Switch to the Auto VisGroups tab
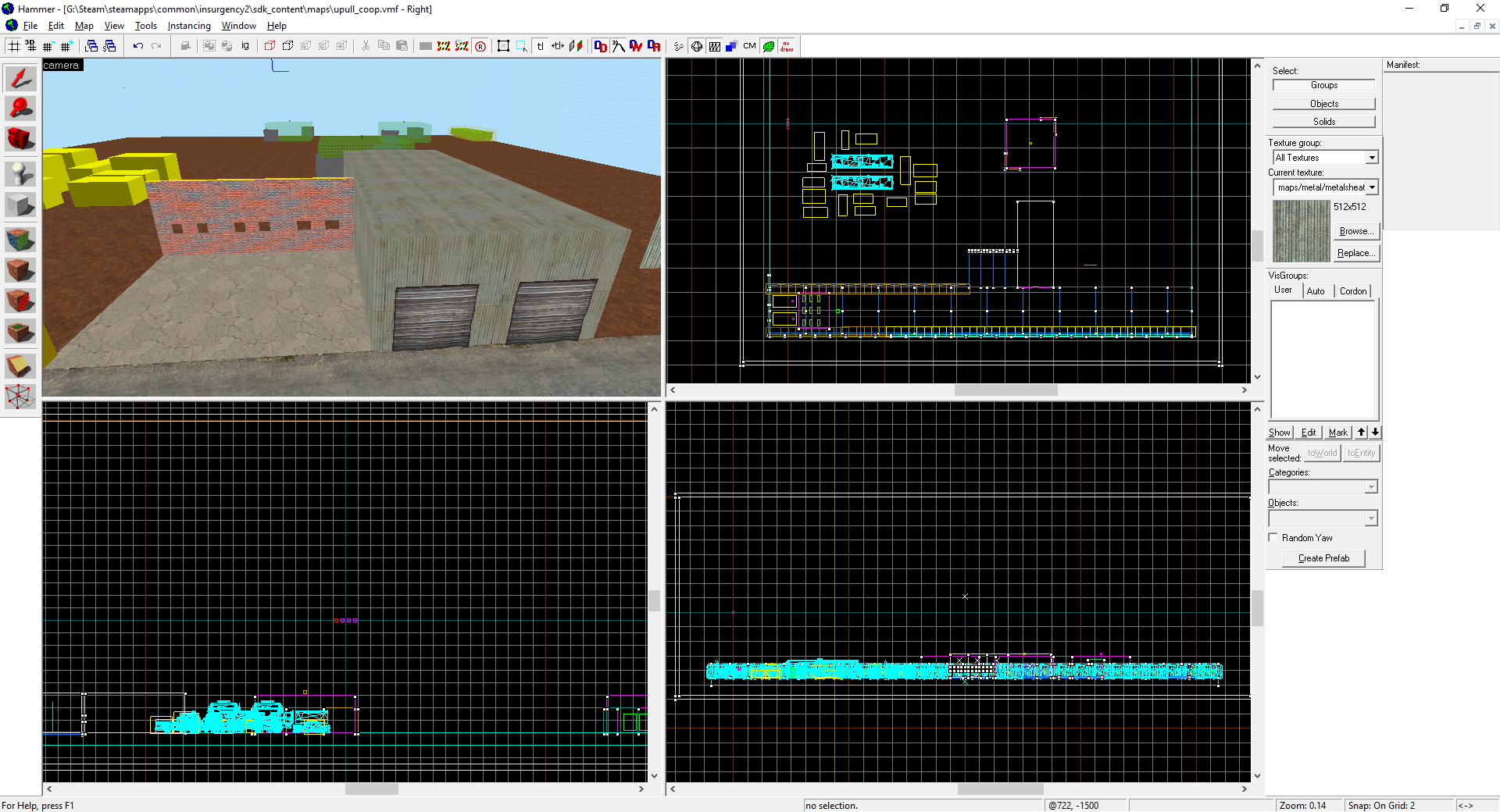1500x812 pixels. [1316, 291]
